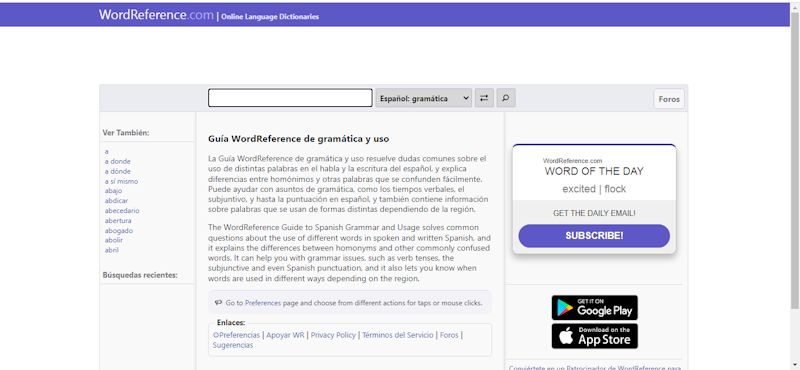The image size is (800, 370).
Task: Follow the Preferences link in the tip box
Action: coord(263,303)
